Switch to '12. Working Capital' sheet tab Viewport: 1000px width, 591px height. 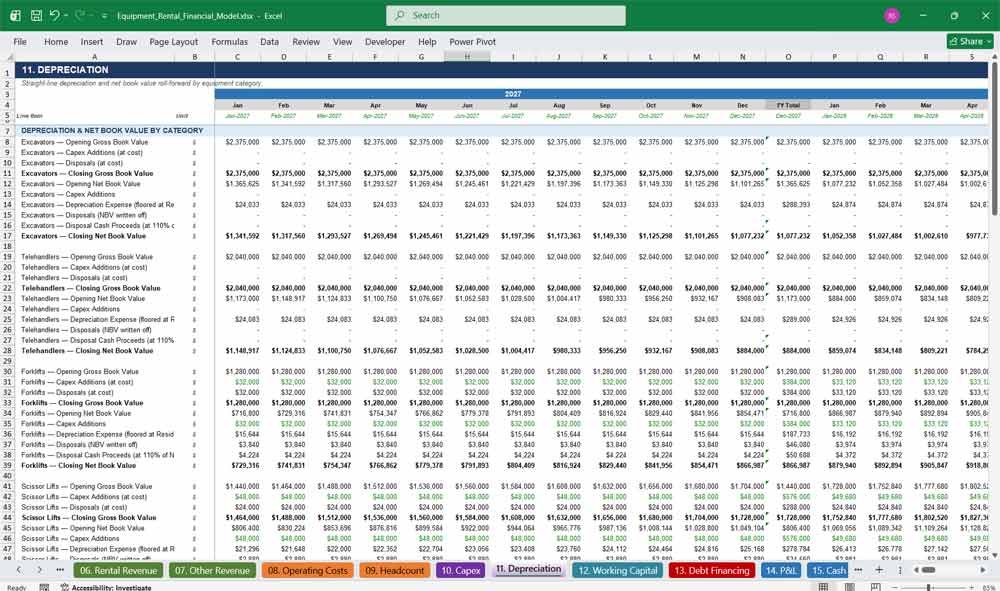coord(617,571)
